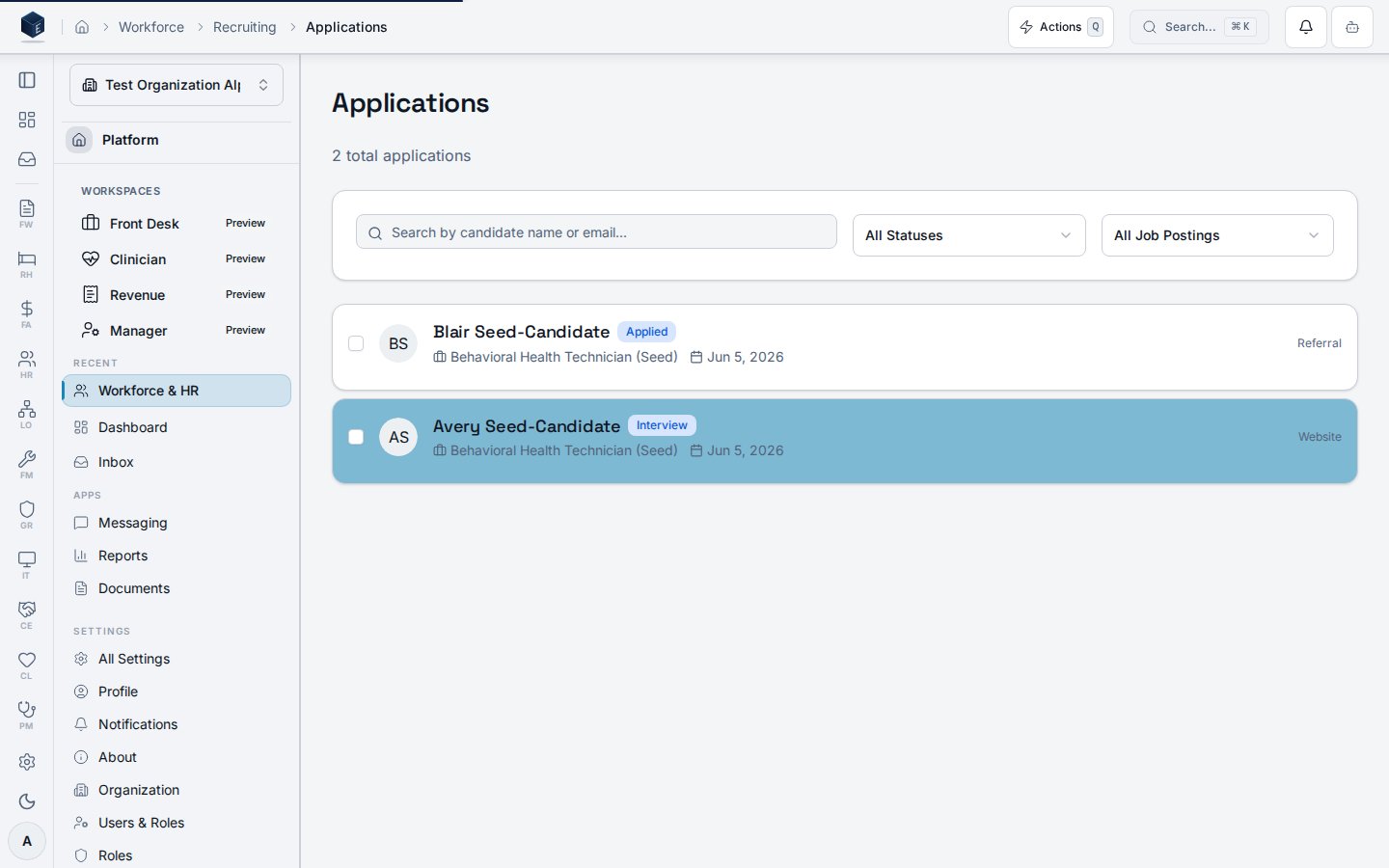Click the 2 total applications text

point(401,155)
